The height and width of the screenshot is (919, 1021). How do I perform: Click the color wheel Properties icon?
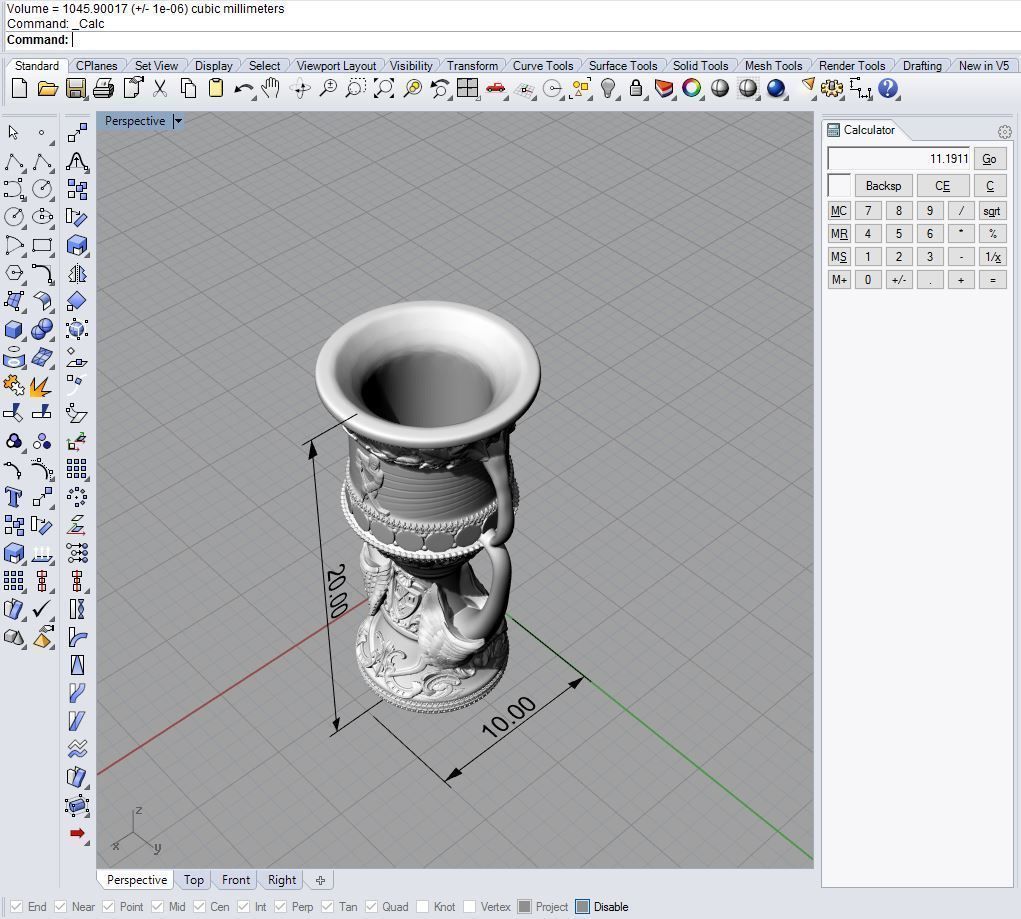(692, 88)
